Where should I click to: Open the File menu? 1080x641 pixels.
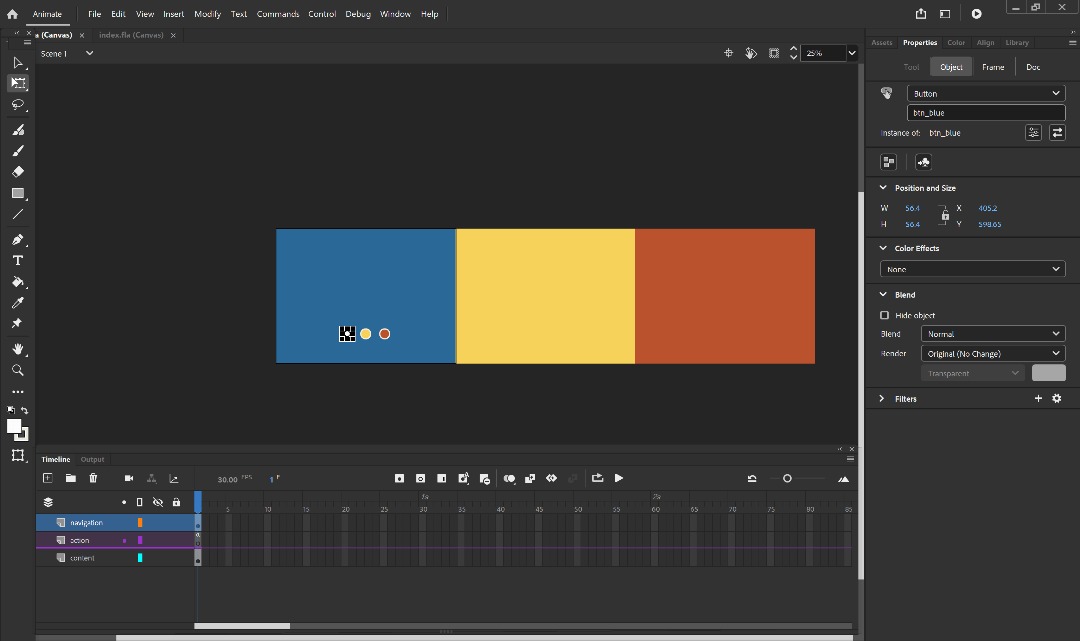click(94, 14)
